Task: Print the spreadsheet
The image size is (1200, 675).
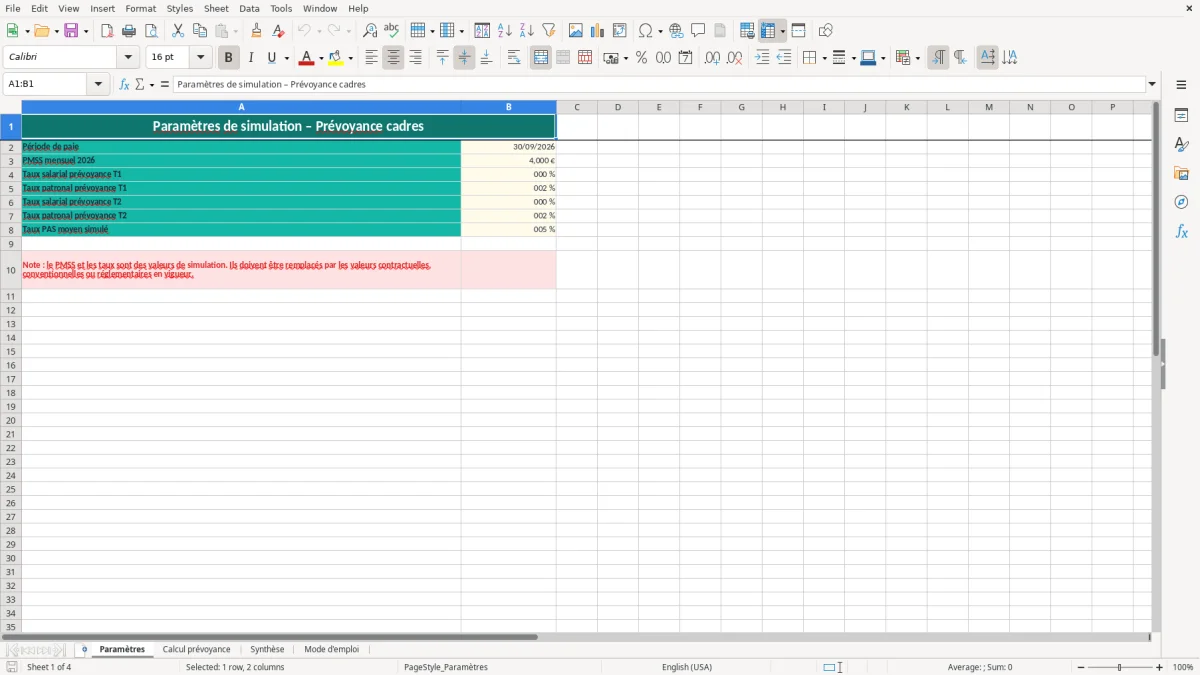Action: tap(129, 31)
